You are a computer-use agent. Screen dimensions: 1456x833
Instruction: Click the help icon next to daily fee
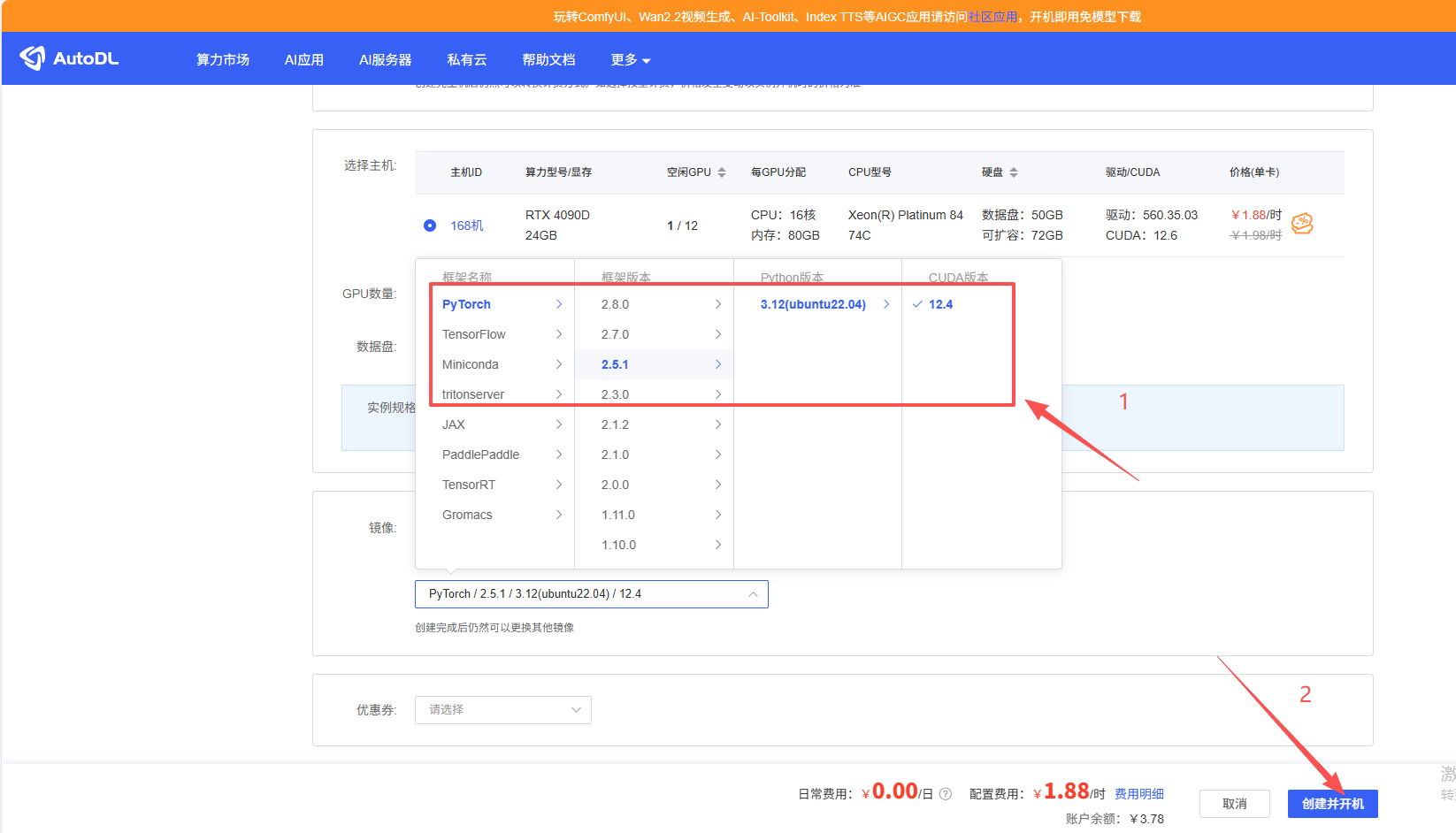[x=946, y=794]
